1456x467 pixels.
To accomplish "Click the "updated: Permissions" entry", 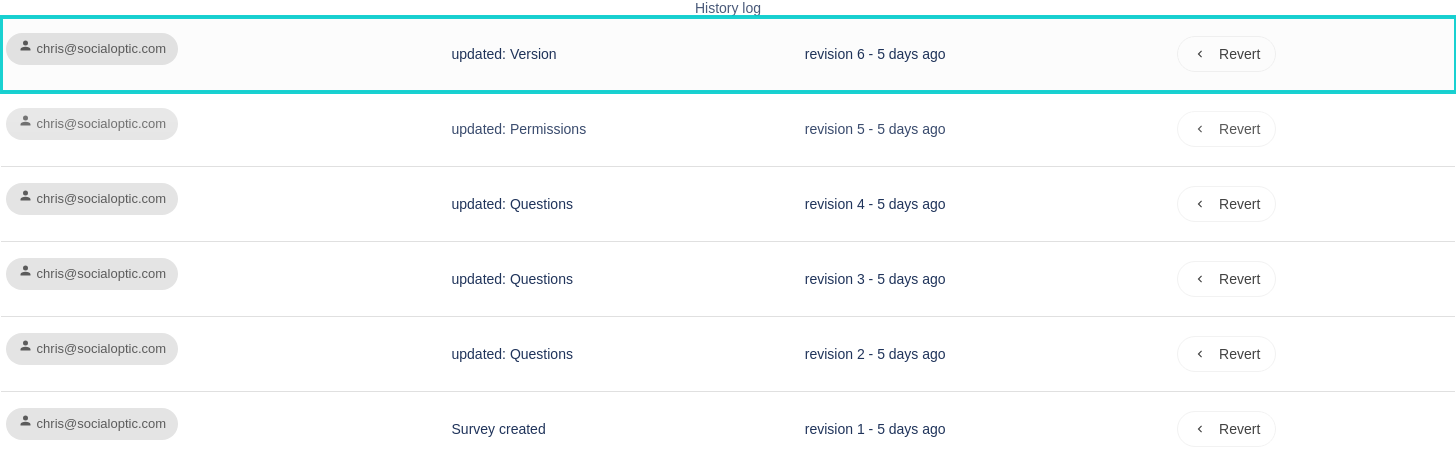I will point(519,129).
